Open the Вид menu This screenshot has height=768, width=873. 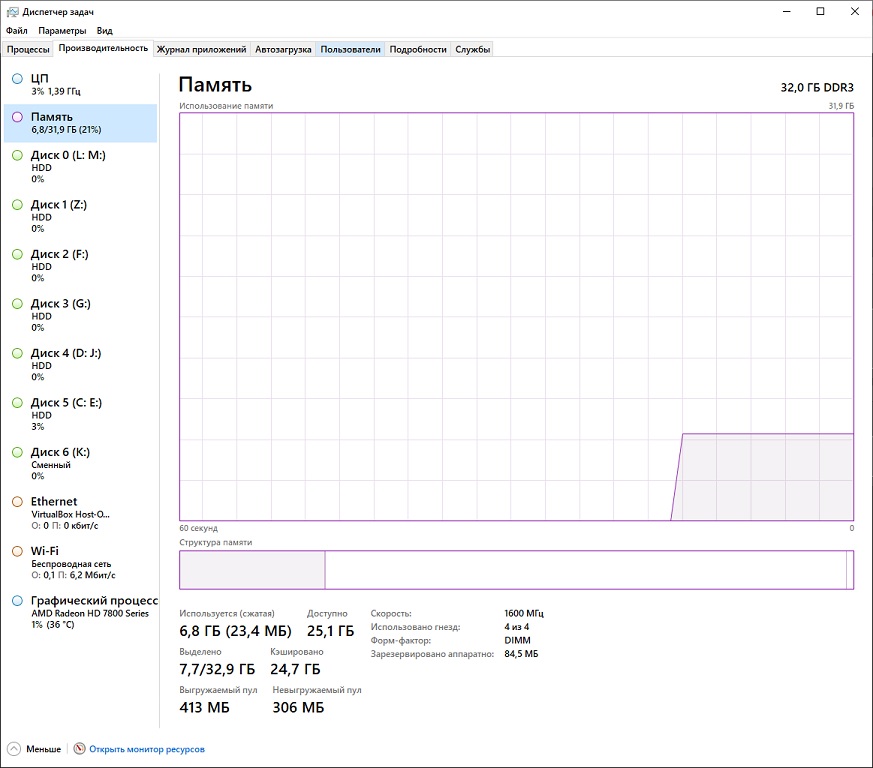coord(104,31)
